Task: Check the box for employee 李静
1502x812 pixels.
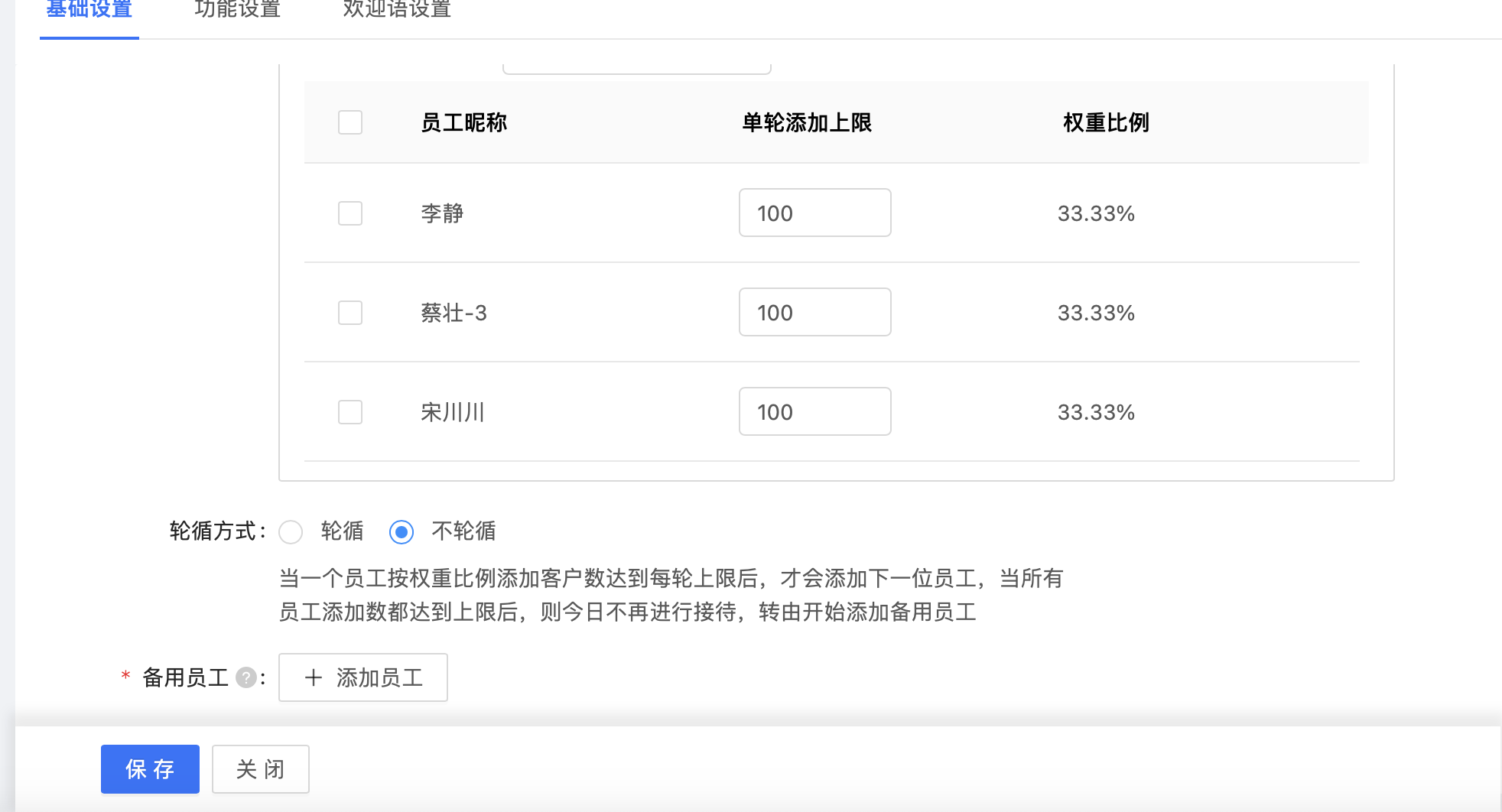Action: pyautogui.click(x=350, y=213)
